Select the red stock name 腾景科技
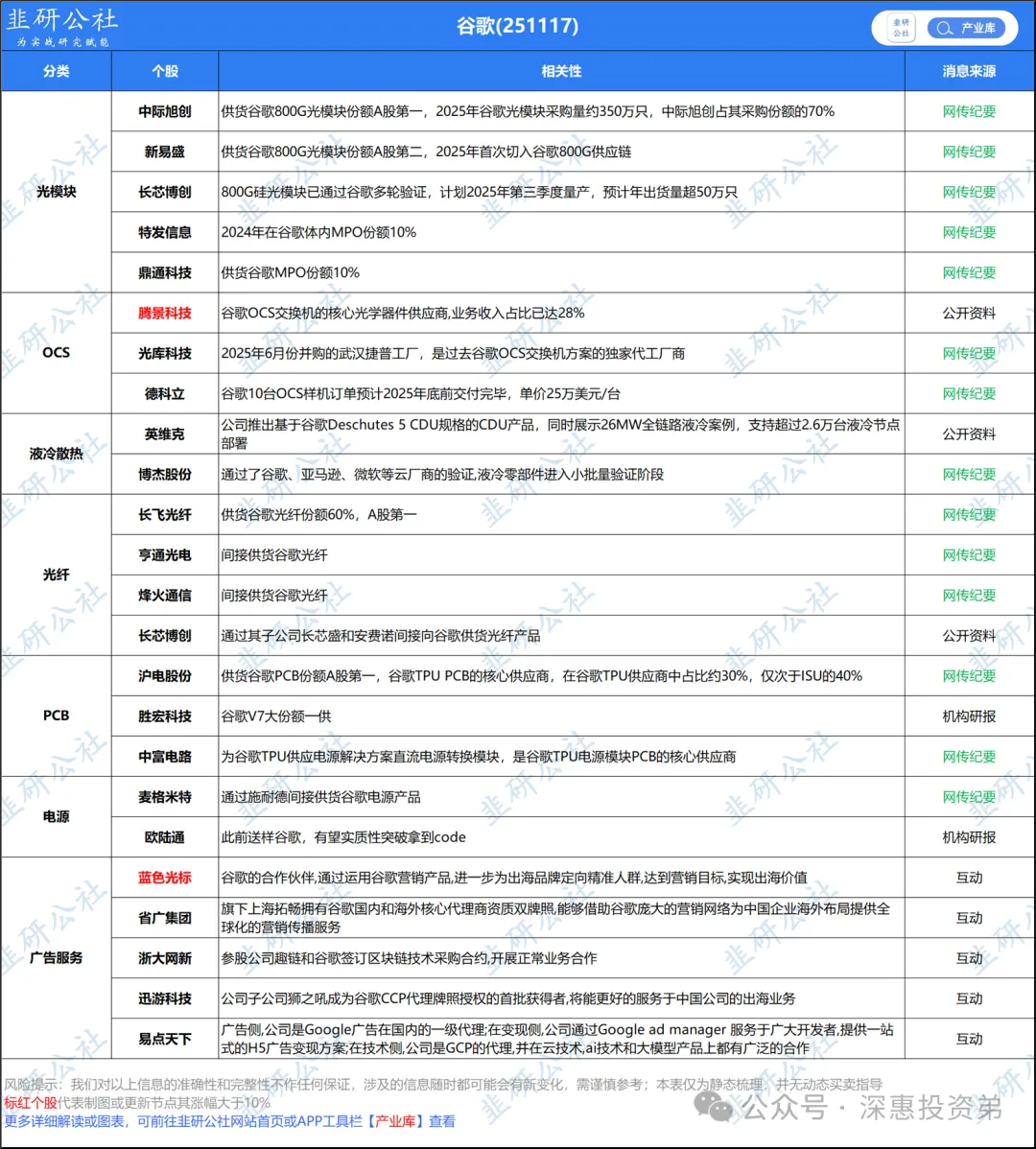Screen dimensions: 1036x1149 (x=165, y=313)
